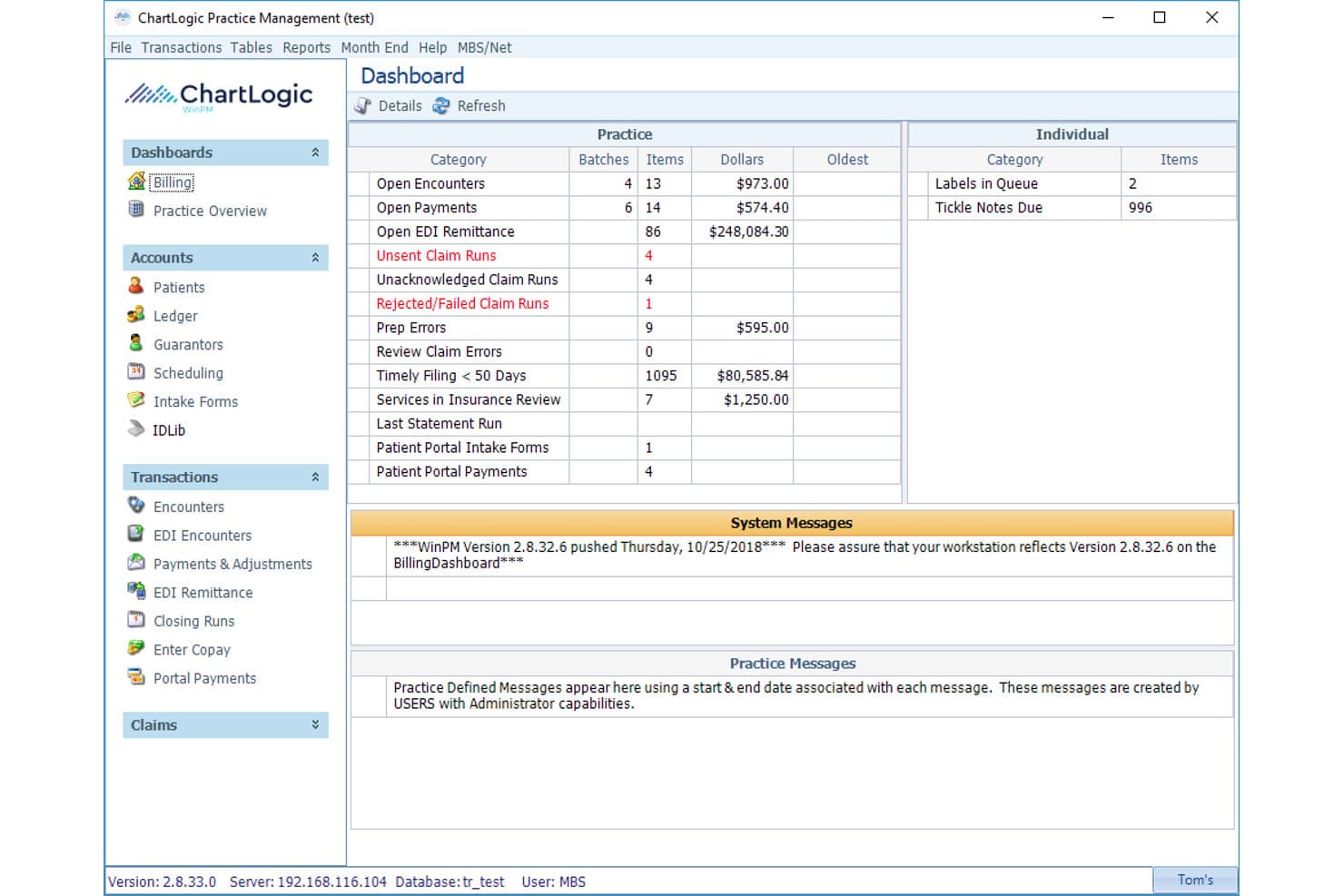Collapse the Transactions sidebar section
The image size is (1344, 896).
(x=315, y=477)
